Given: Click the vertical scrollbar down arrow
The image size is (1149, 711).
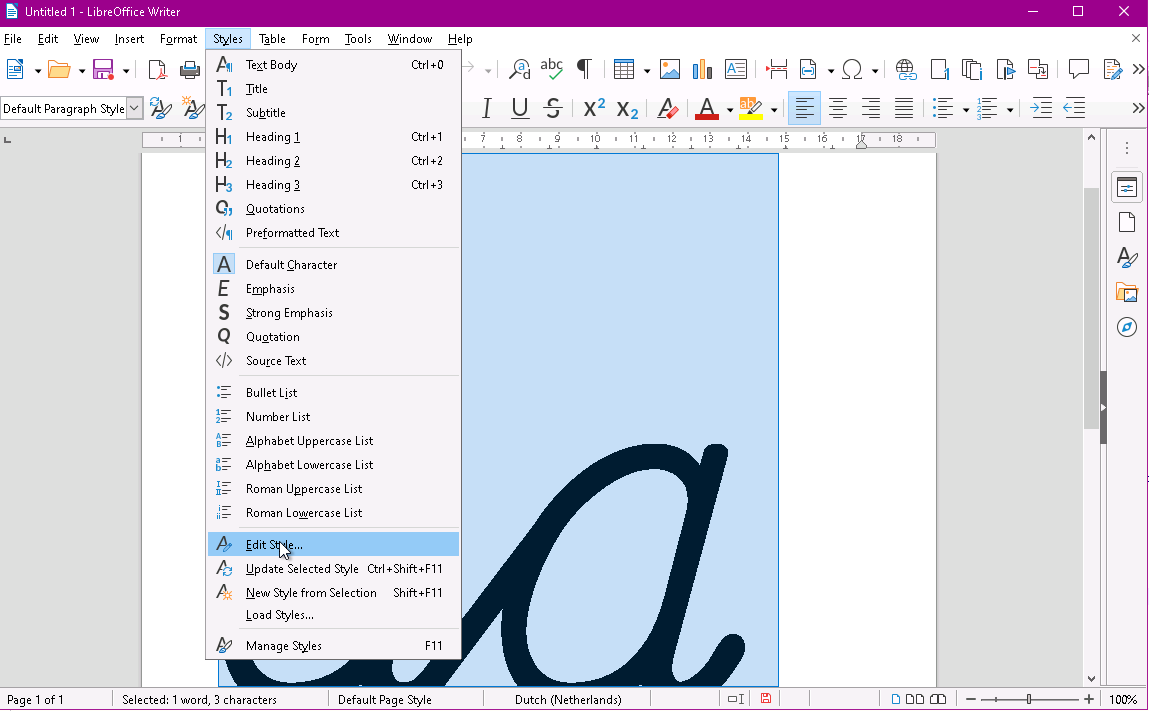Looking at the screenshot, I should 1092,679.
